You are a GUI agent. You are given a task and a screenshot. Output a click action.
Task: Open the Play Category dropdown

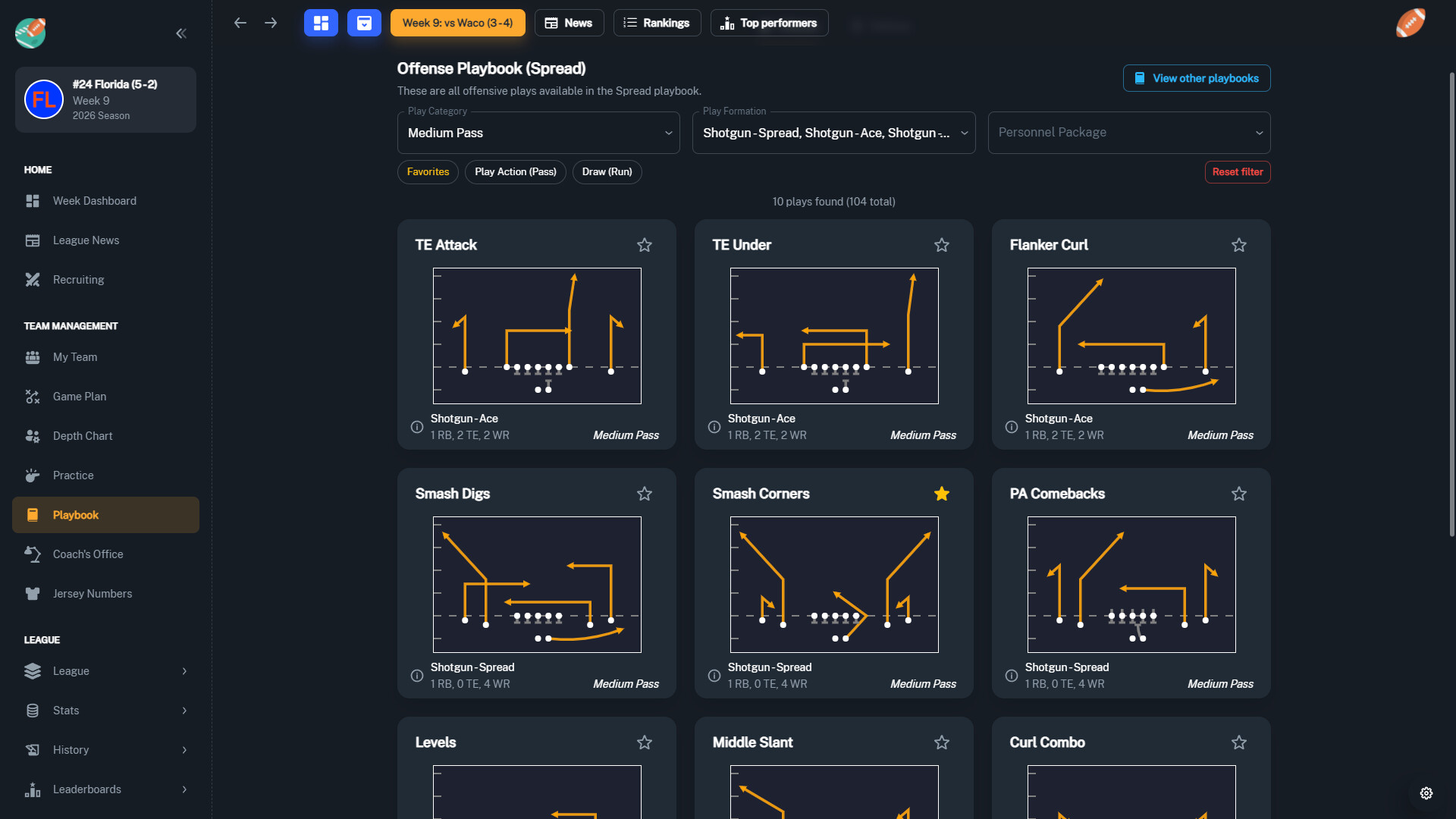click(x=538, y=133)
